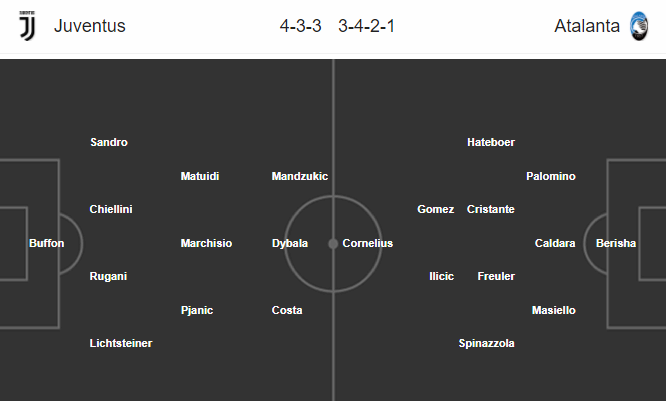Select midfielder Marchisio

206,243
